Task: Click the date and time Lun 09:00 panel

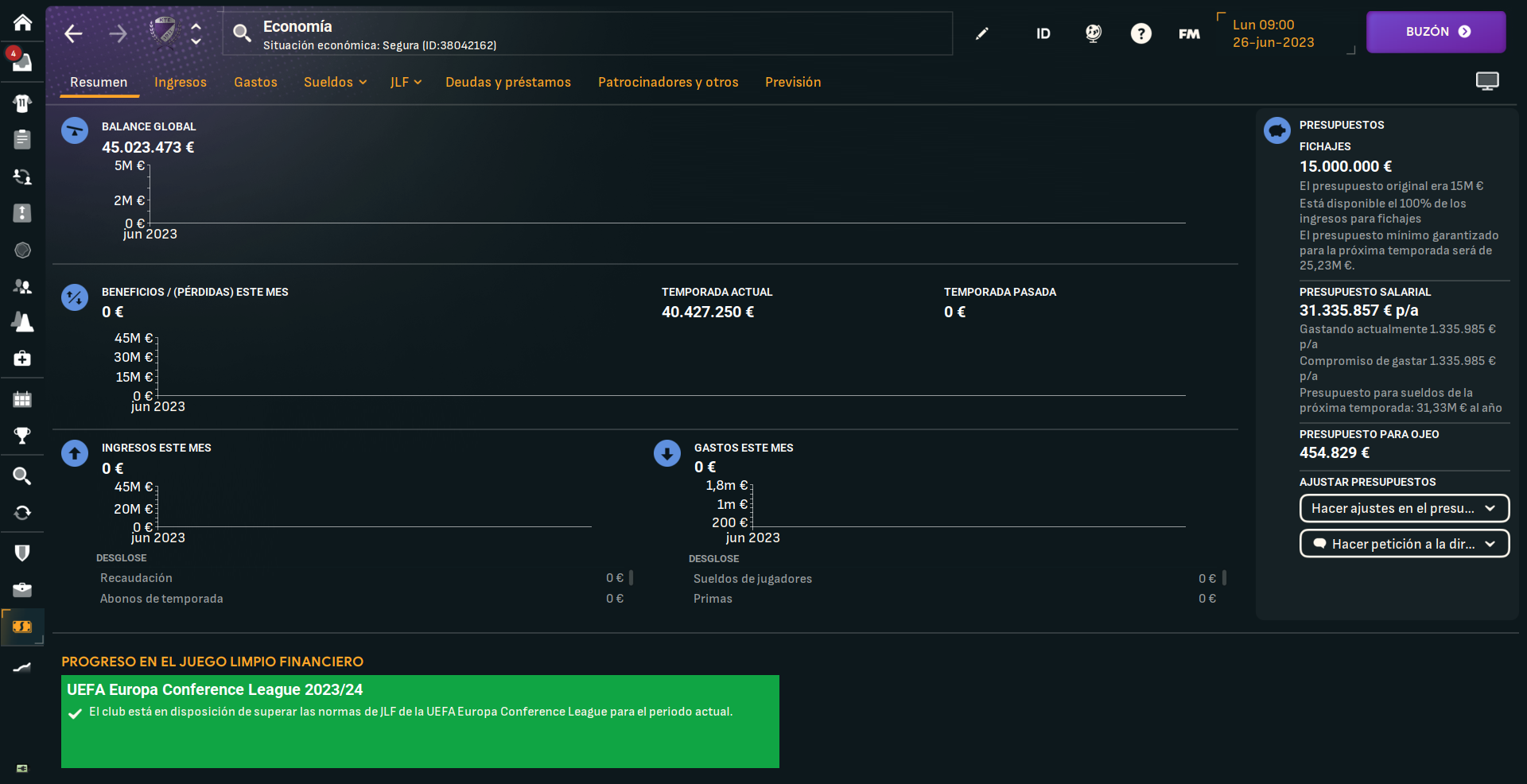Action: point(1285,33)
